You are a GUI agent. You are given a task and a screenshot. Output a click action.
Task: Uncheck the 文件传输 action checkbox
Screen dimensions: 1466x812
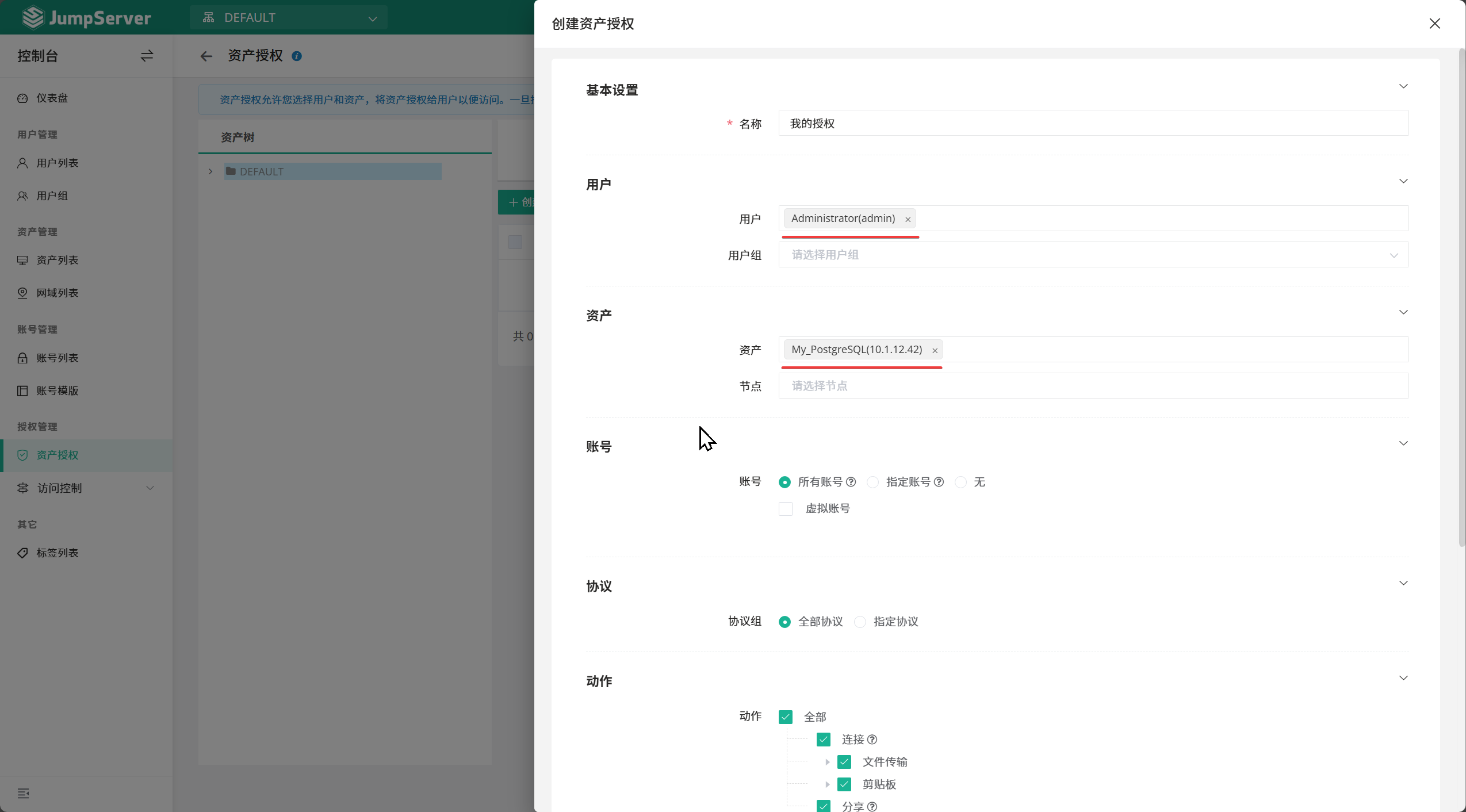pos(844,762)
